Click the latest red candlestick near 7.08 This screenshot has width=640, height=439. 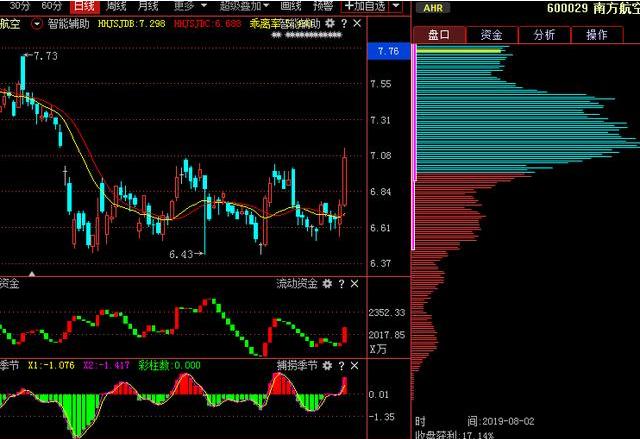pos(344,181)
